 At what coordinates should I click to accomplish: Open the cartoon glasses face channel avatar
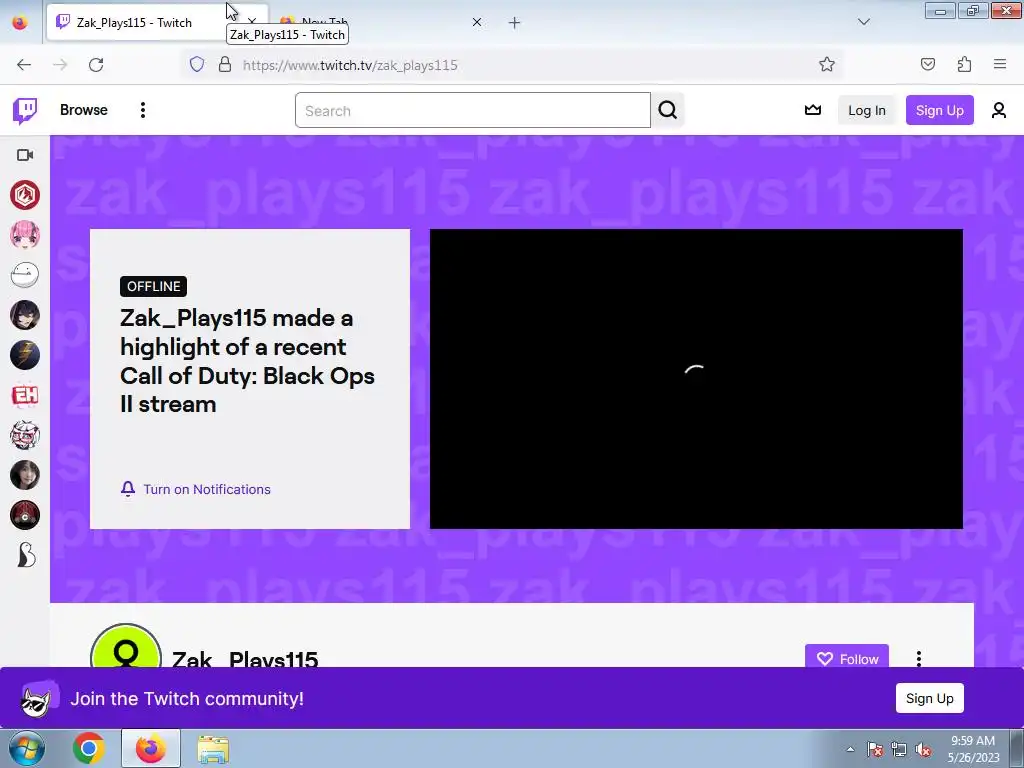point(25,435)
